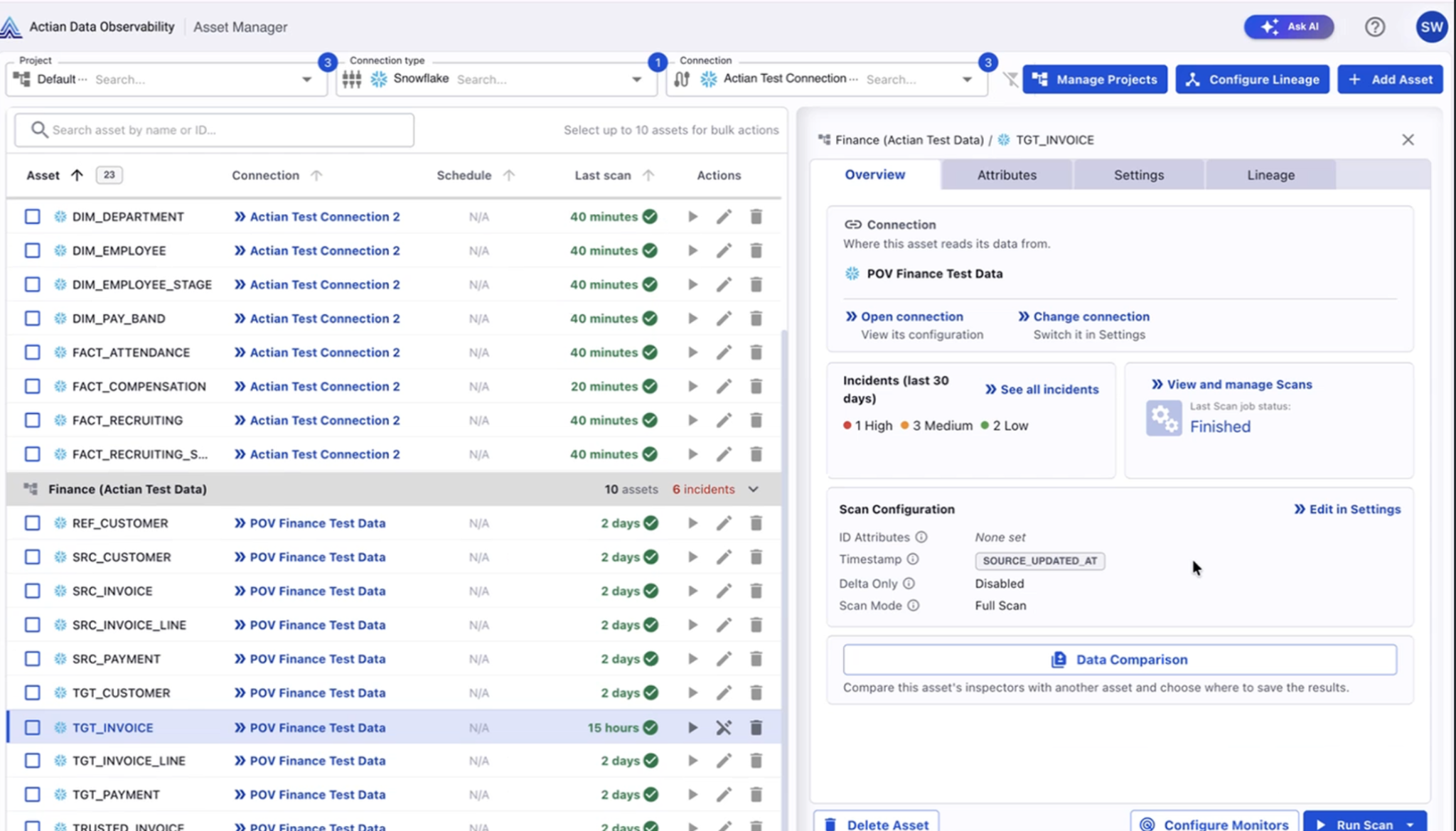The image size is (1456, 831).
Task: Delete TGT_INVOICE_LINE using trash icon
Action: (x=756, y=761)
